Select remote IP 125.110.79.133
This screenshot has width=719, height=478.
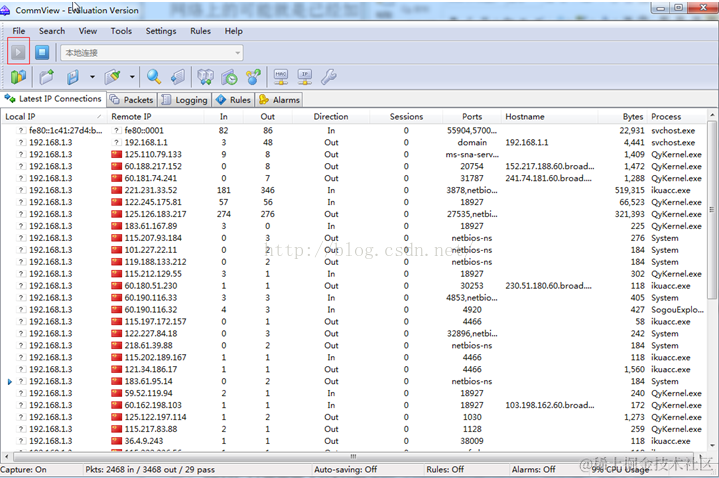point(153,154)
